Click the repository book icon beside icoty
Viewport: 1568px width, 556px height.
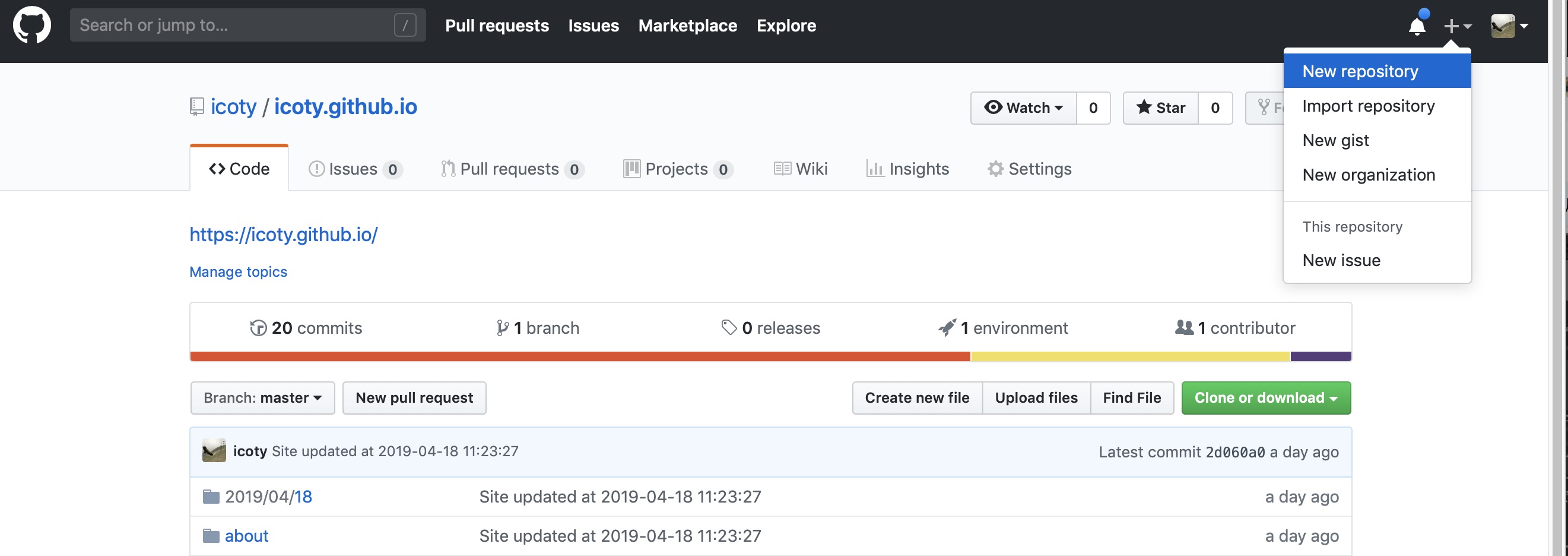point(196,106)
